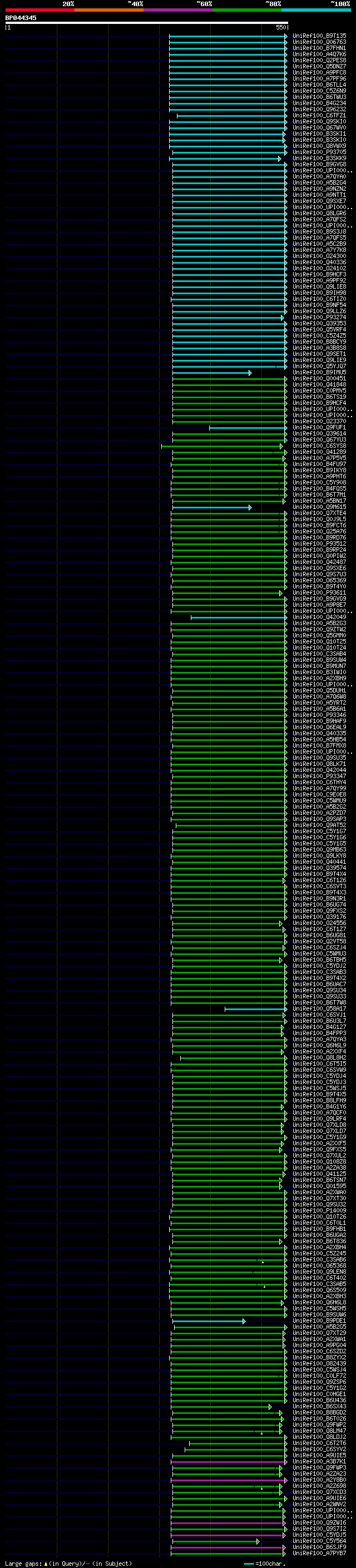Select label UniRef100_C6THY4
Image resolution: width=356 pixels, height=1568 pixels.
319,783
